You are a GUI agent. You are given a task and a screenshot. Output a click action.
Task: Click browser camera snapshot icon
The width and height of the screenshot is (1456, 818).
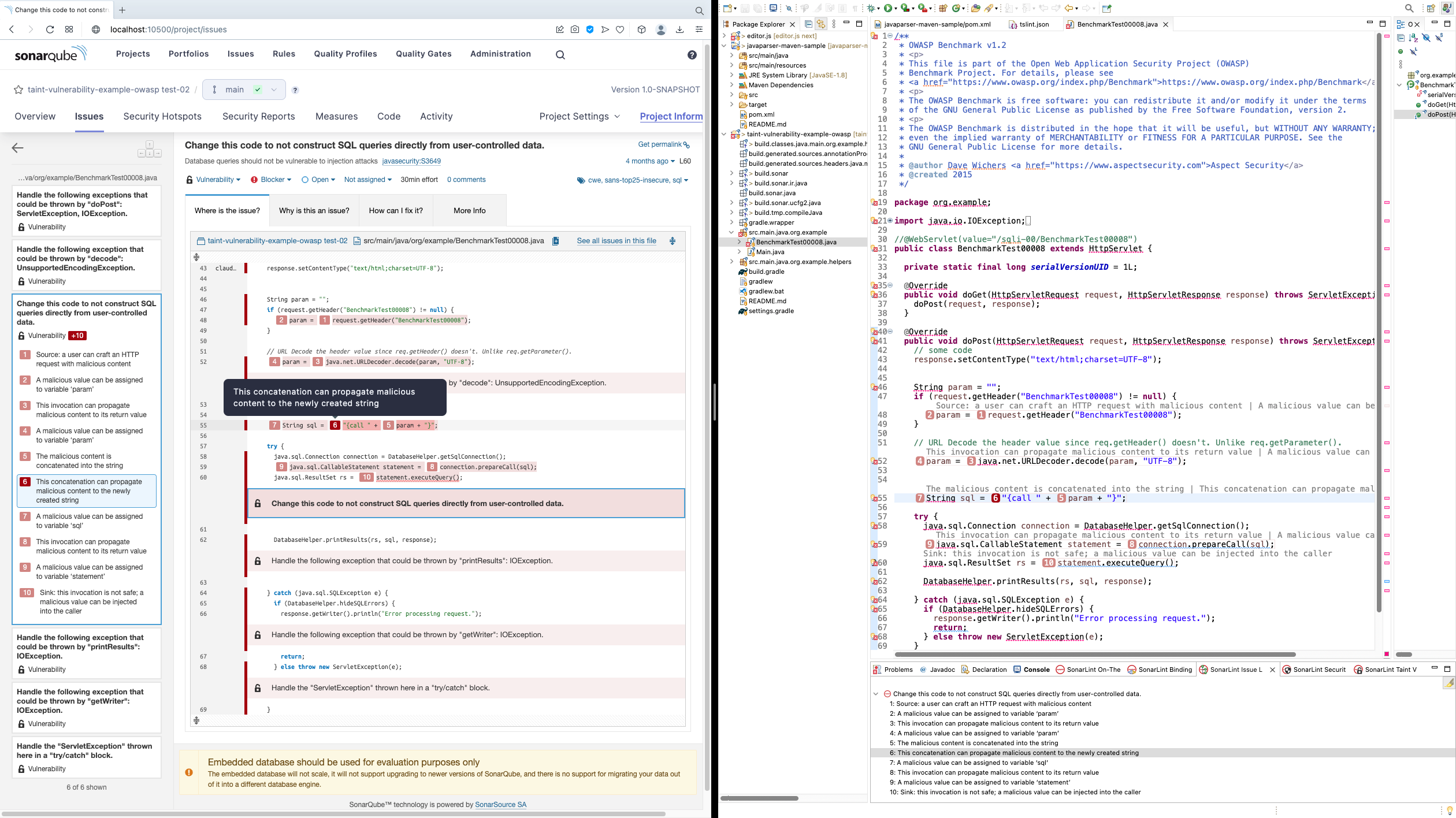point(575,29)
